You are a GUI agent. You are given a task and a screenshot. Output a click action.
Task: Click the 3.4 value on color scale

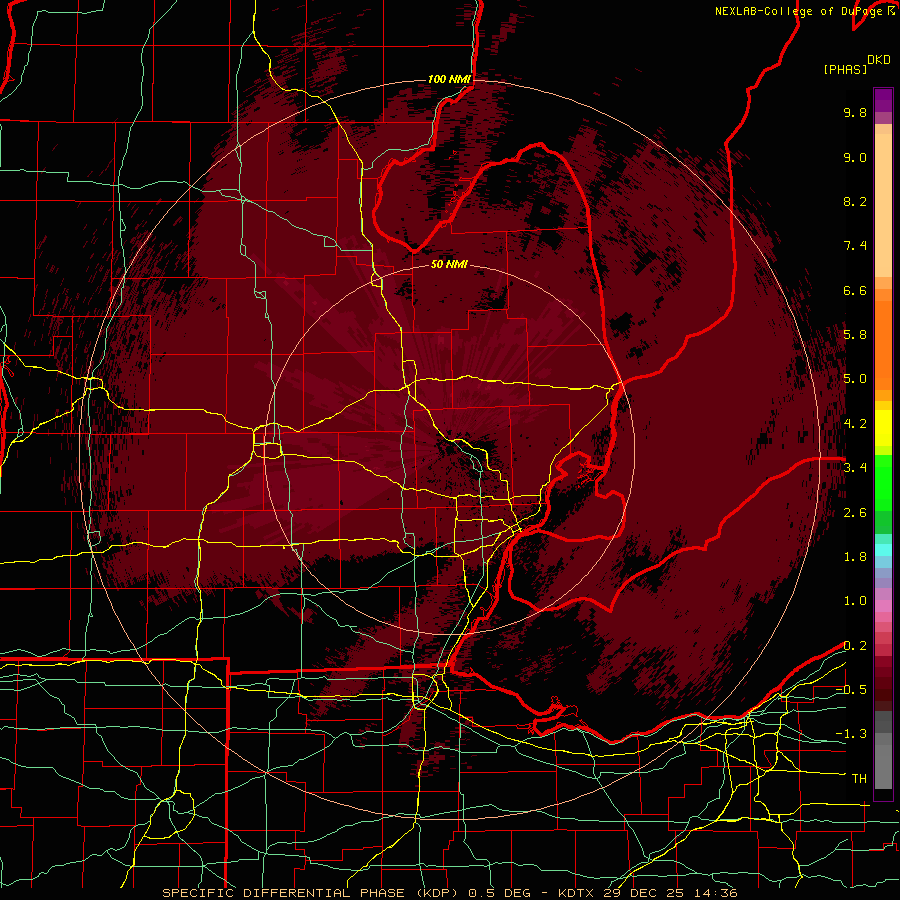[855, 468]
